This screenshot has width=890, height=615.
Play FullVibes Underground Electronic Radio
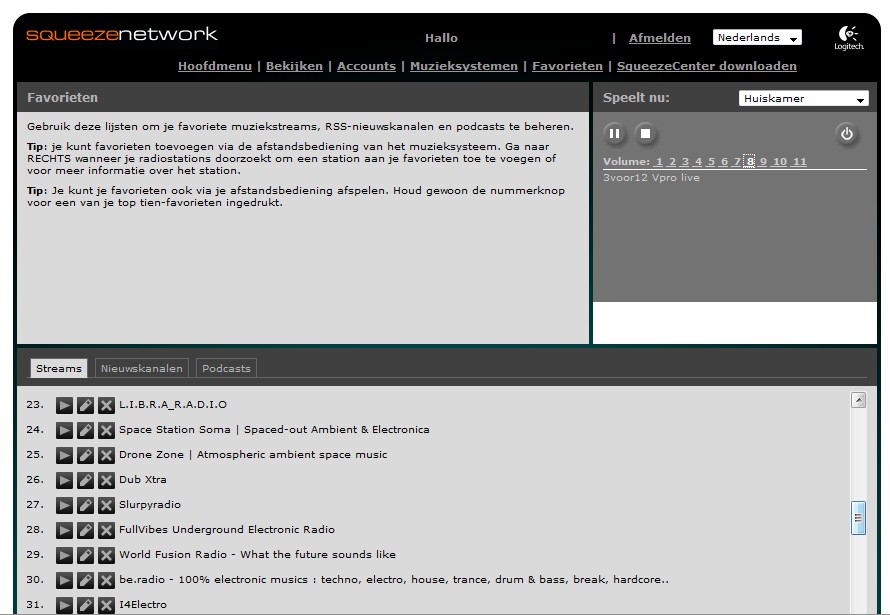tap(64, 530)
